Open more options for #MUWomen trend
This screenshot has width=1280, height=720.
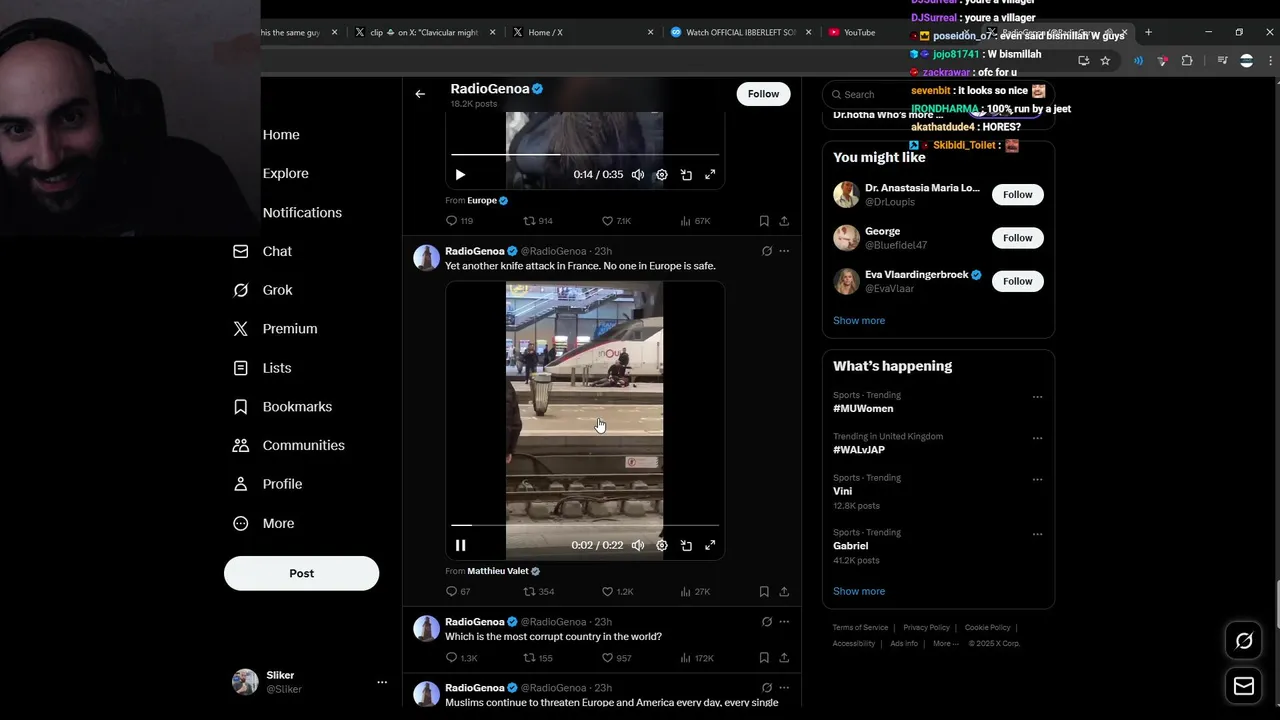[x=1037, y=397]
